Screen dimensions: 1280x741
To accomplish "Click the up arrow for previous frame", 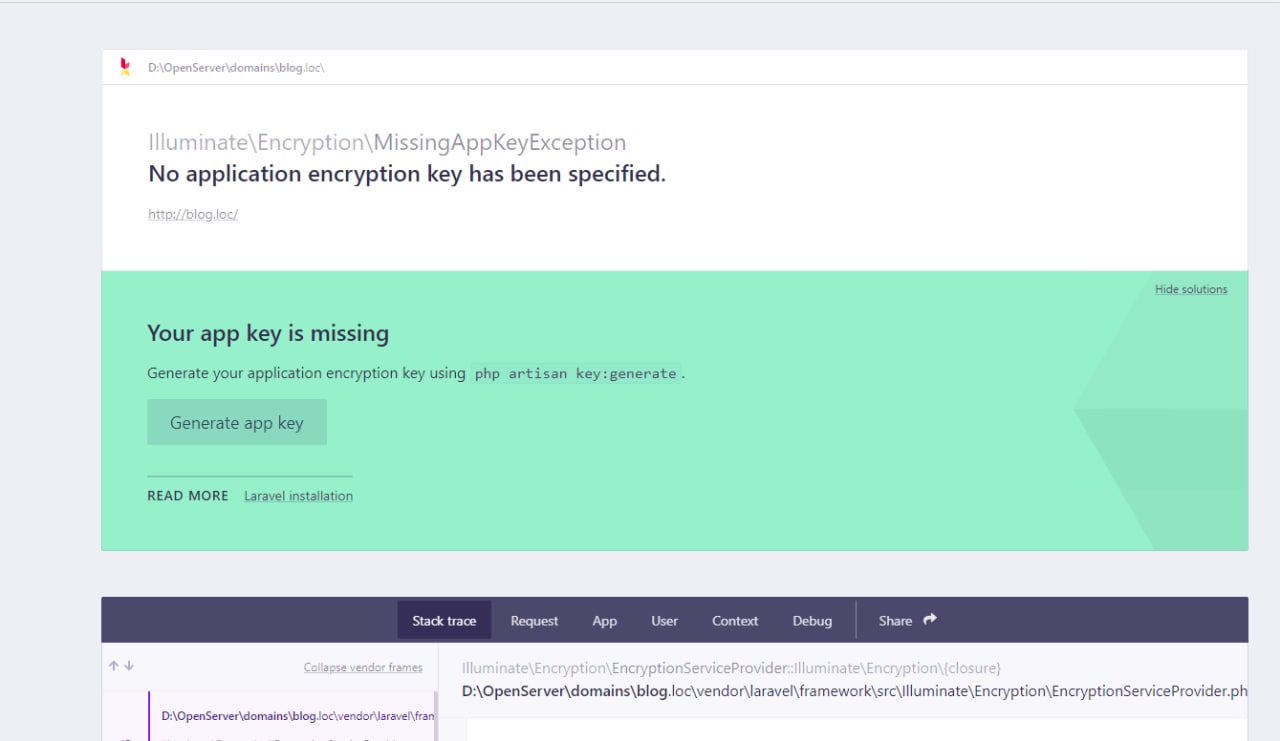I will (114, 666).
